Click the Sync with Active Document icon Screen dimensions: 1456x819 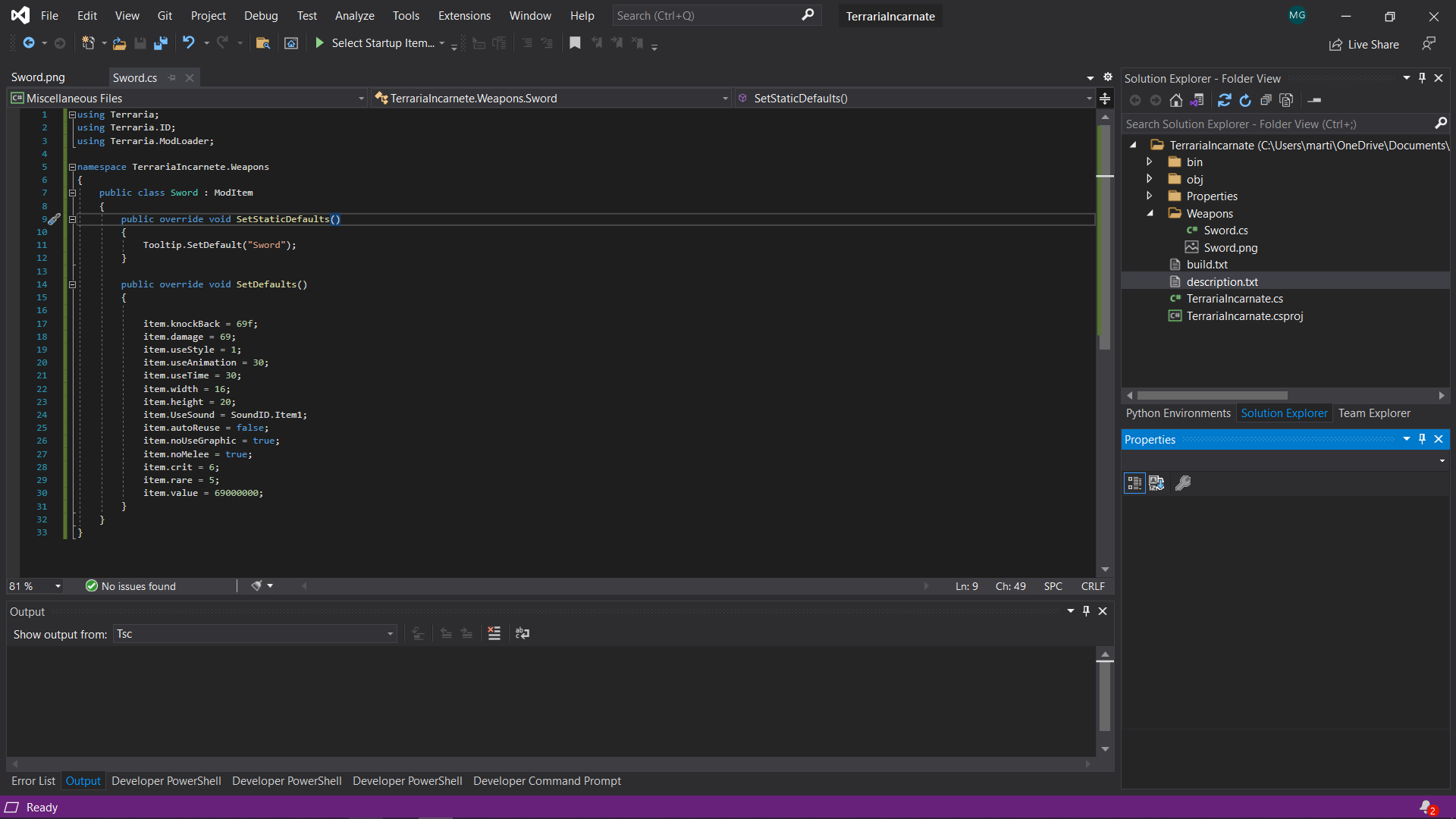pyautogui.click(x=1224, y=100)
